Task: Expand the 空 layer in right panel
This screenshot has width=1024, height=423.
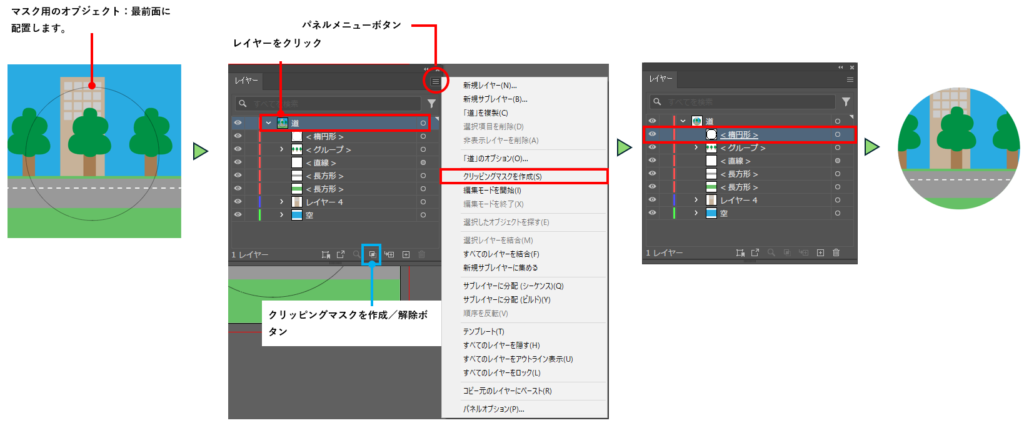Action: [695, 214]
